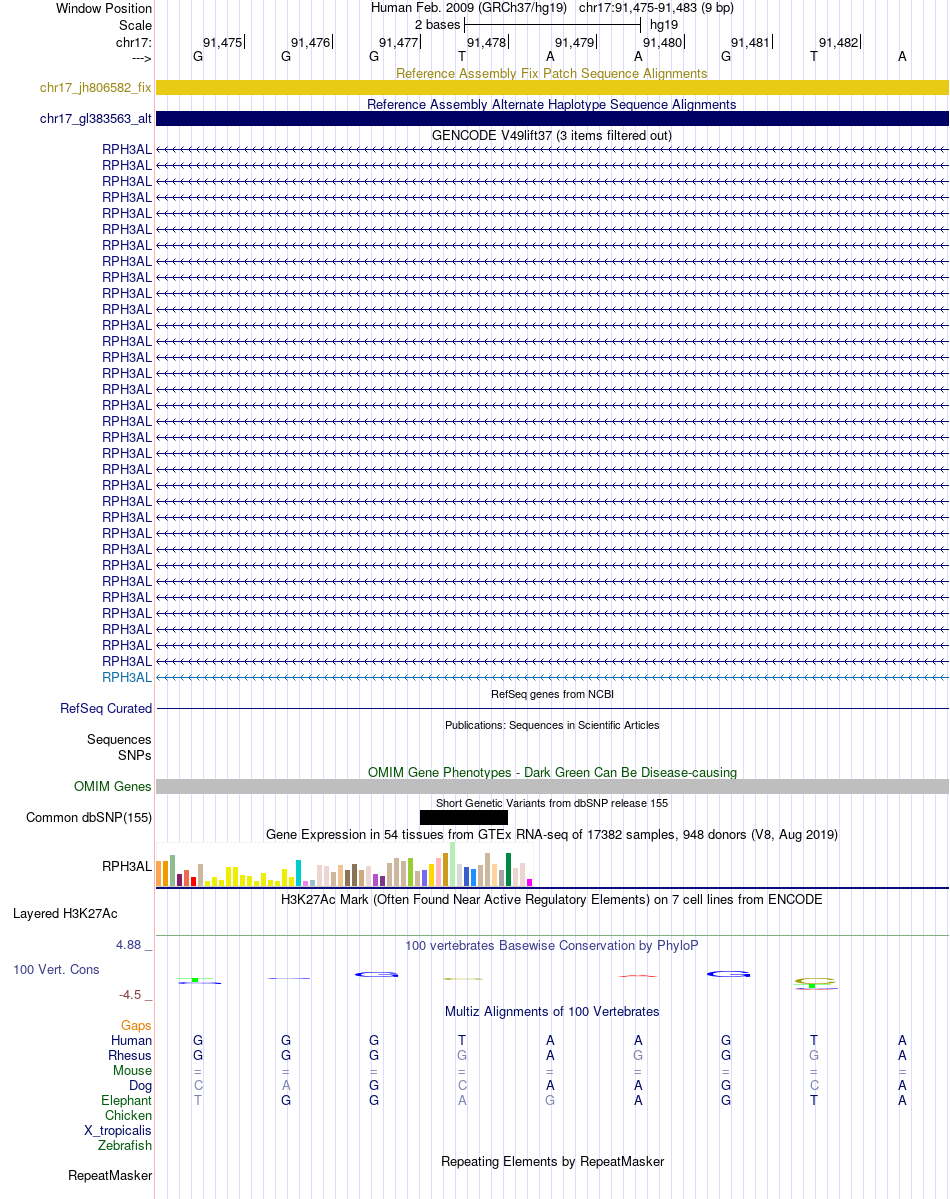
Task: Click the dark green GTEx expression bar
Action: [x=508, y=870]
